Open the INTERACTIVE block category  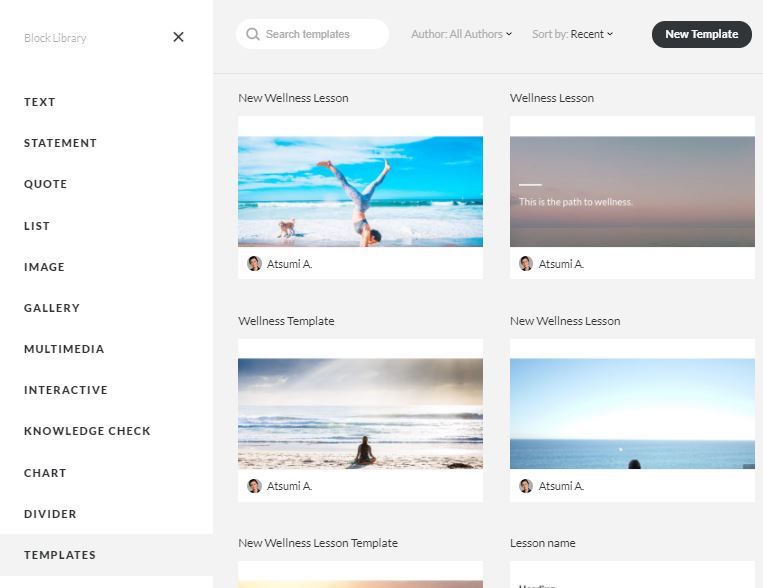[66, 390]
